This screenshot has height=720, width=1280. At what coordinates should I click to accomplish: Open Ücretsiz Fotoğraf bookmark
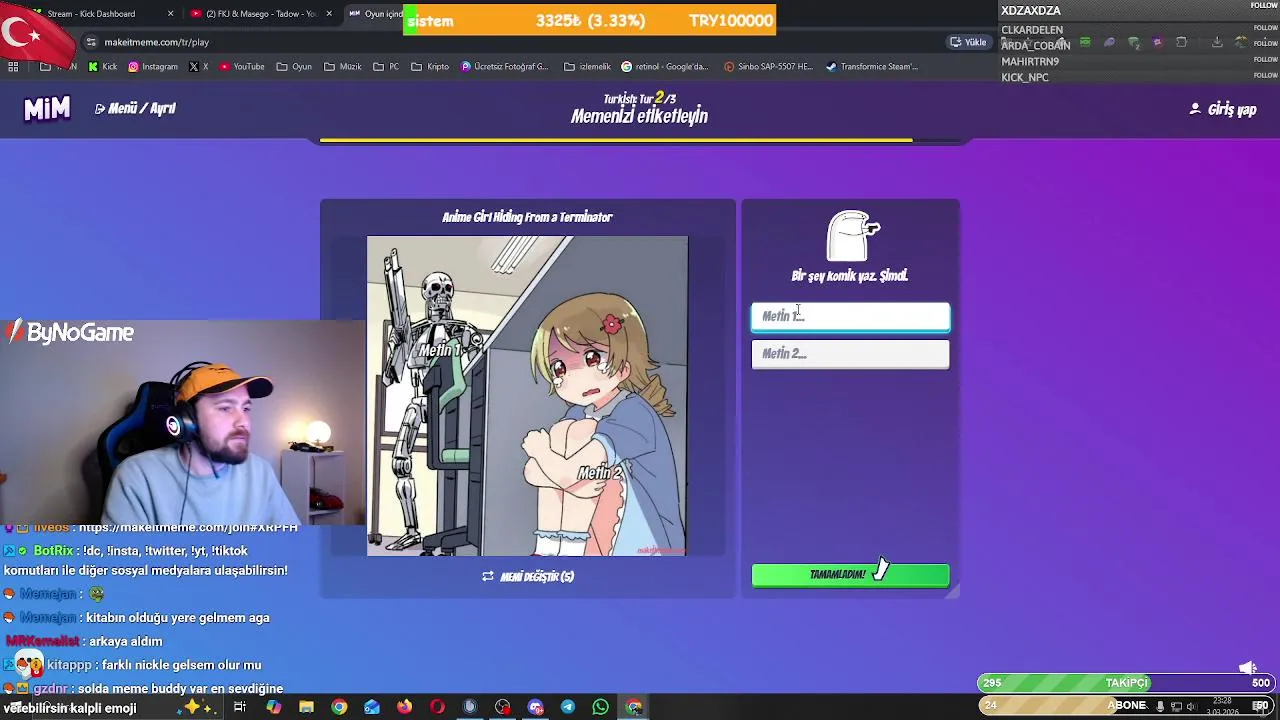pyautogui.click(x=505, y=67)
